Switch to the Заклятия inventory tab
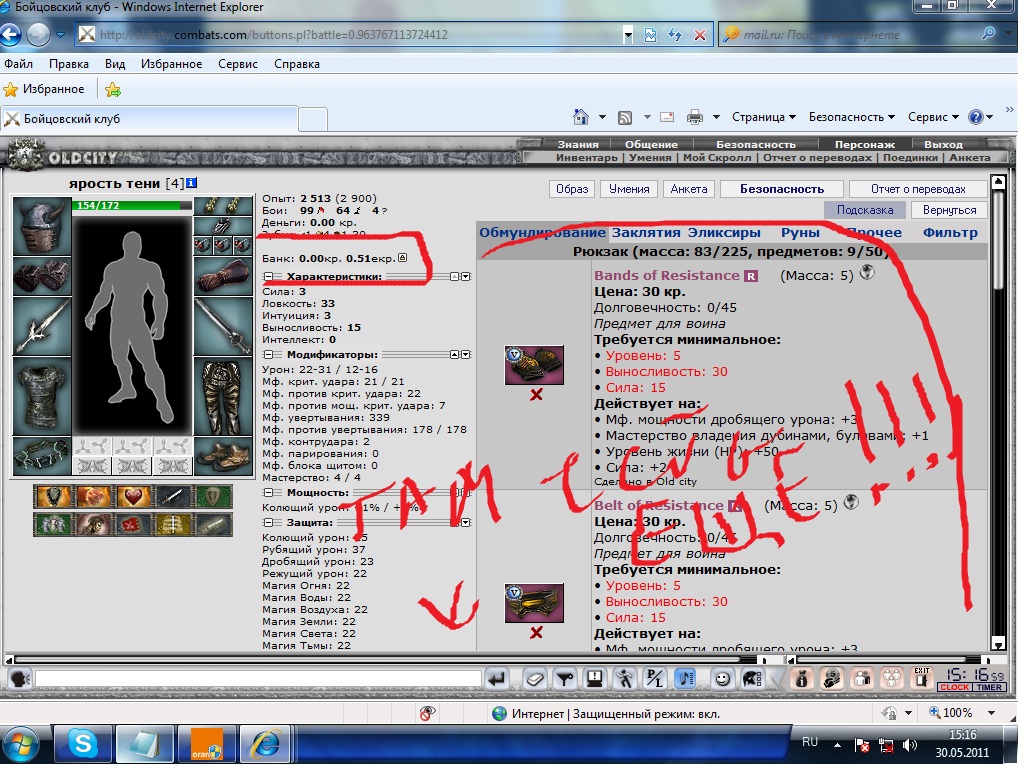1024x768 pixels. 646,232
